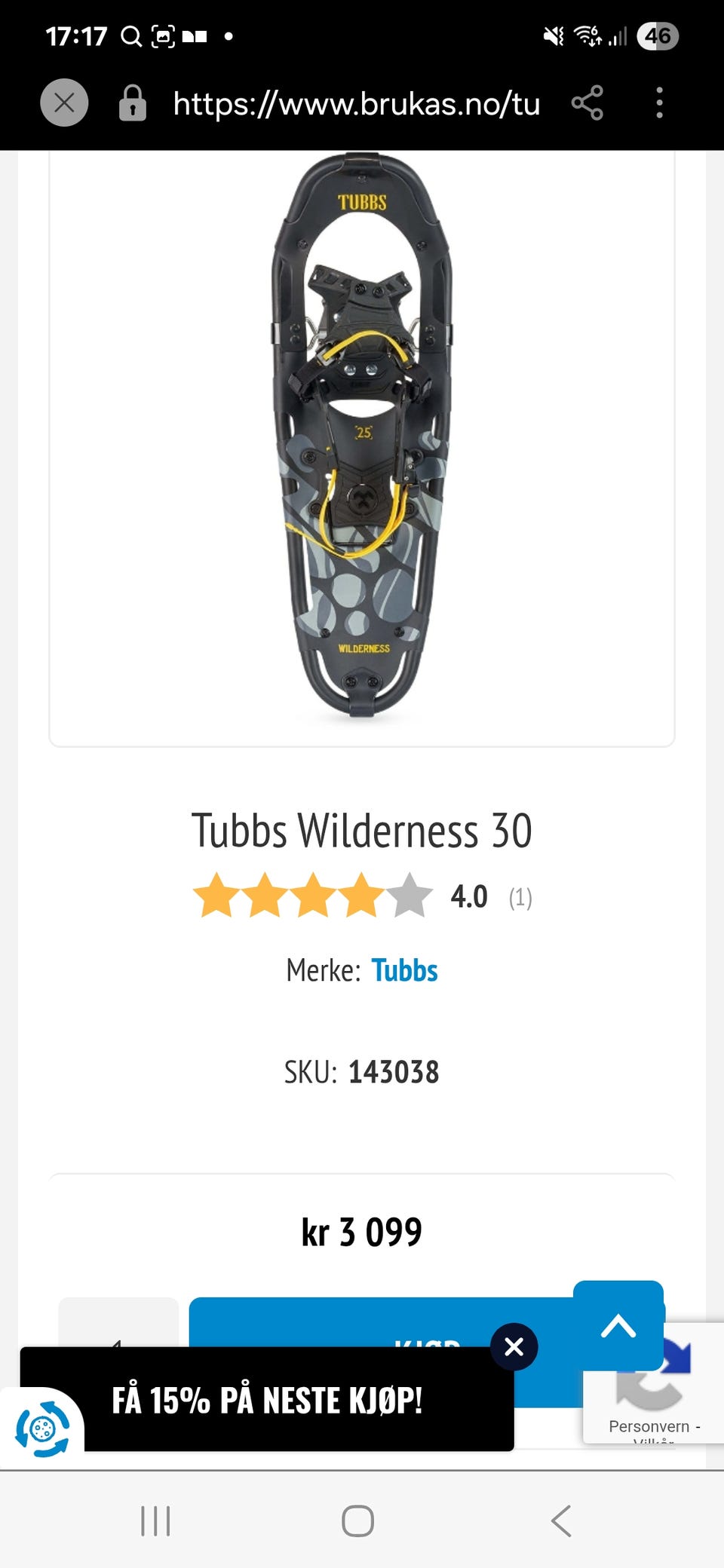Open the (1) review count
This screenshot has width=724, height=1568.
(x=520, y=897)
